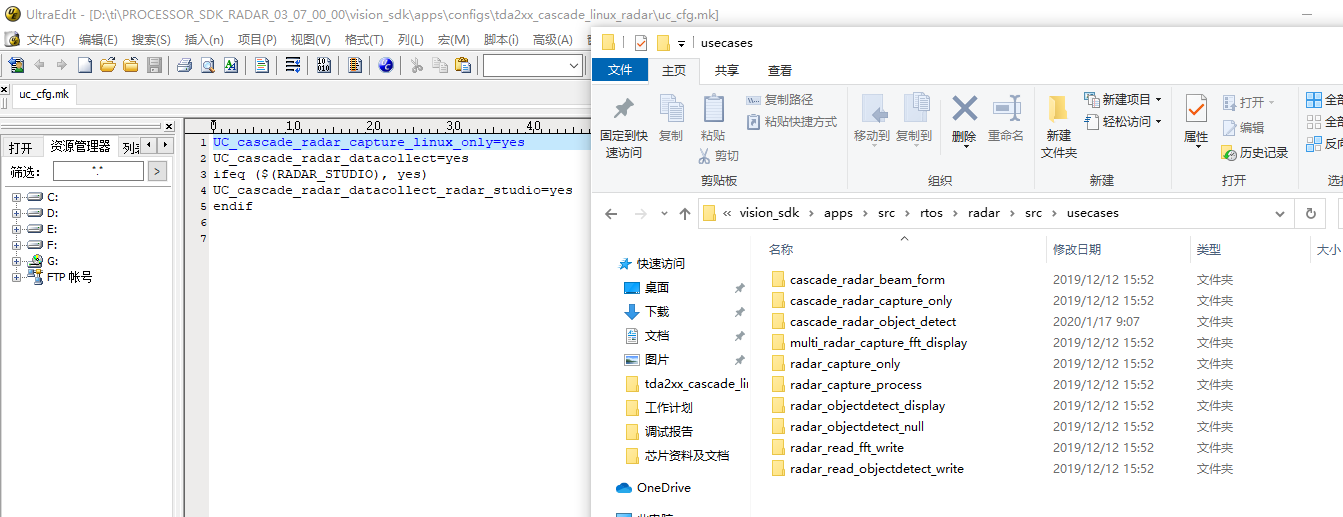Select radar_read_fft_write folder
The height and width of the screenshot is (517, 1343).
(846, 448)
